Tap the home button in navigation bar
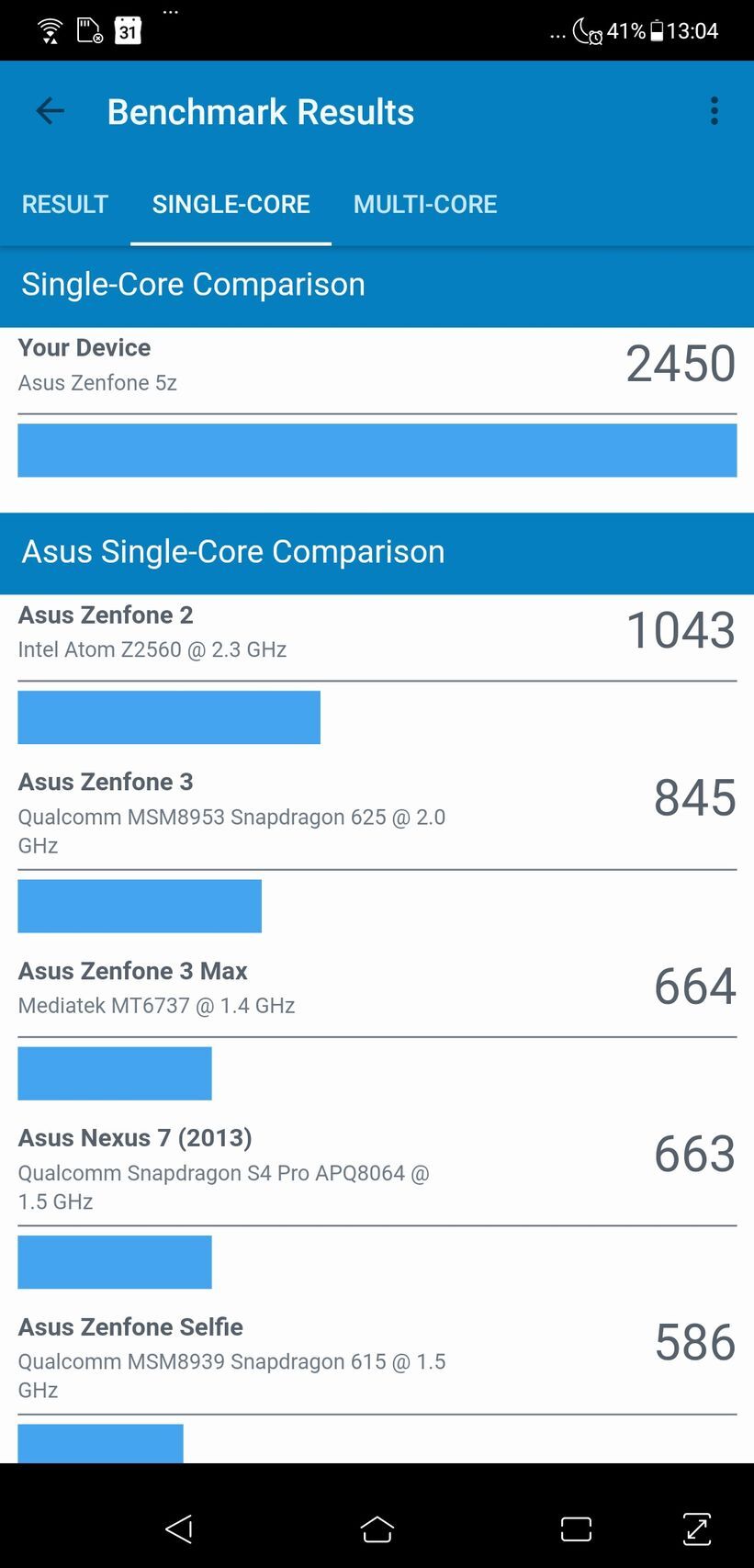Image resolution: width=754 pixels, height=1568 pixels. (x=377, y=1529)
